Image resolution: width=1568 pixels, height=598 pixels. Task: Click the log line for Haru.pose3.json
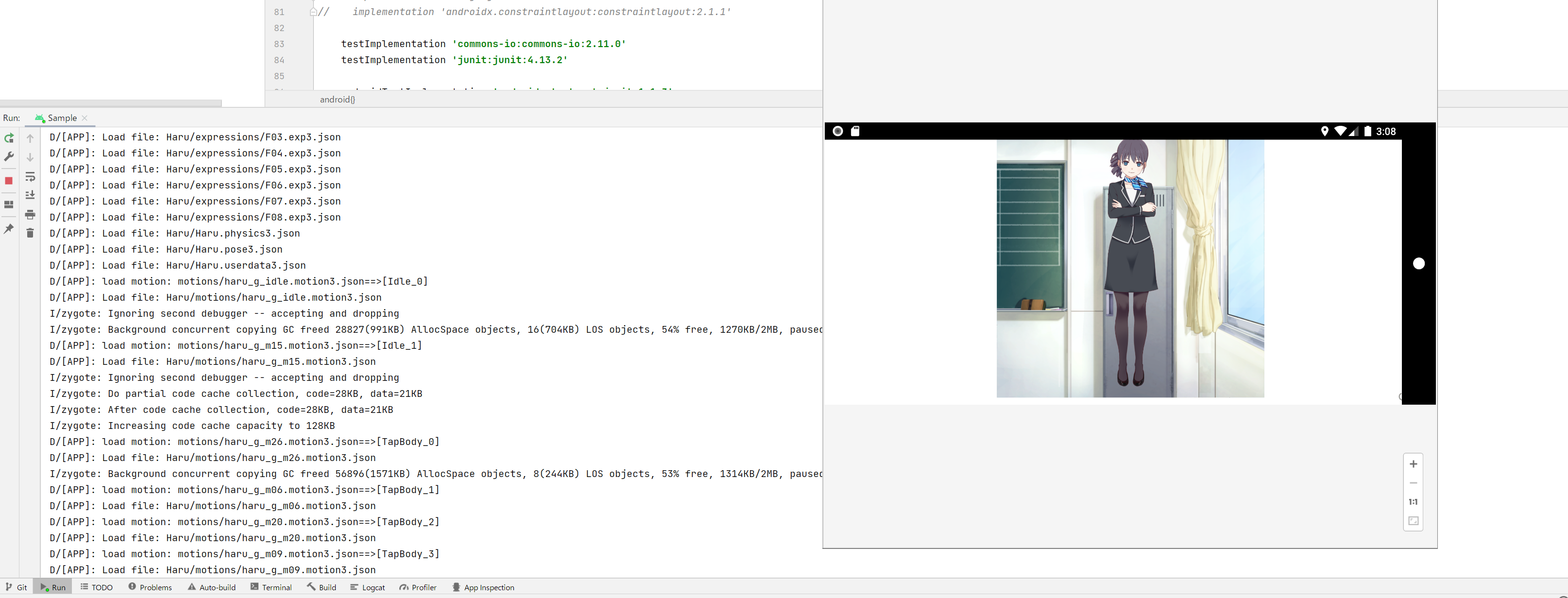click(166, 249)
